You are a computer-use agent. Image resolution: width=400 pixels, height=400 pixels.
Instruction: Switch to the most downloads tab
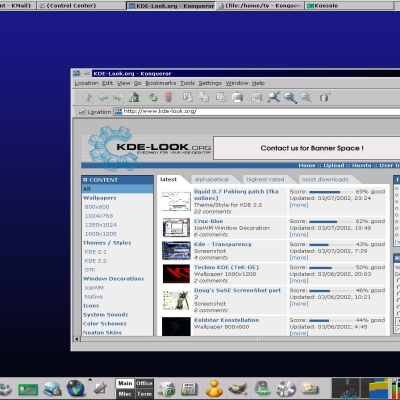click(x=325, y=179)
